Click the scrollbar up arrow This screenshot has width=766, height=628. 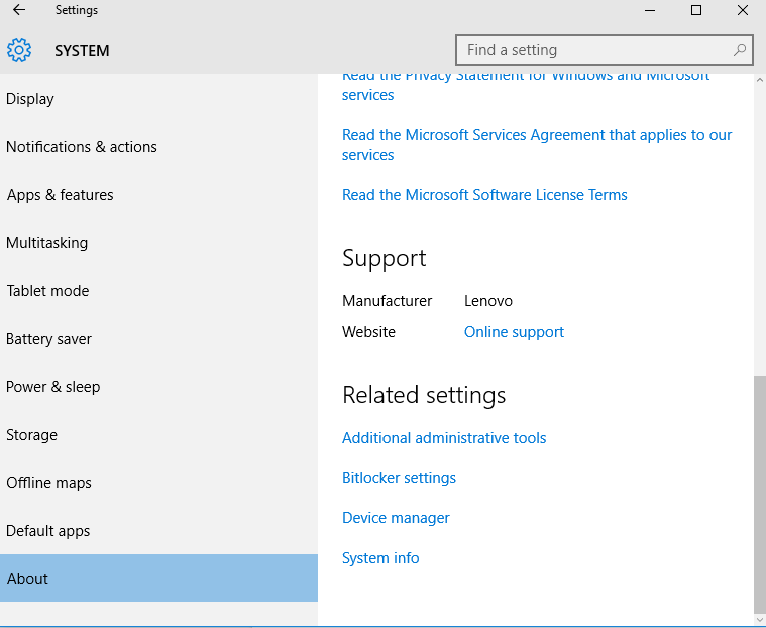click(x=760, y=80)
